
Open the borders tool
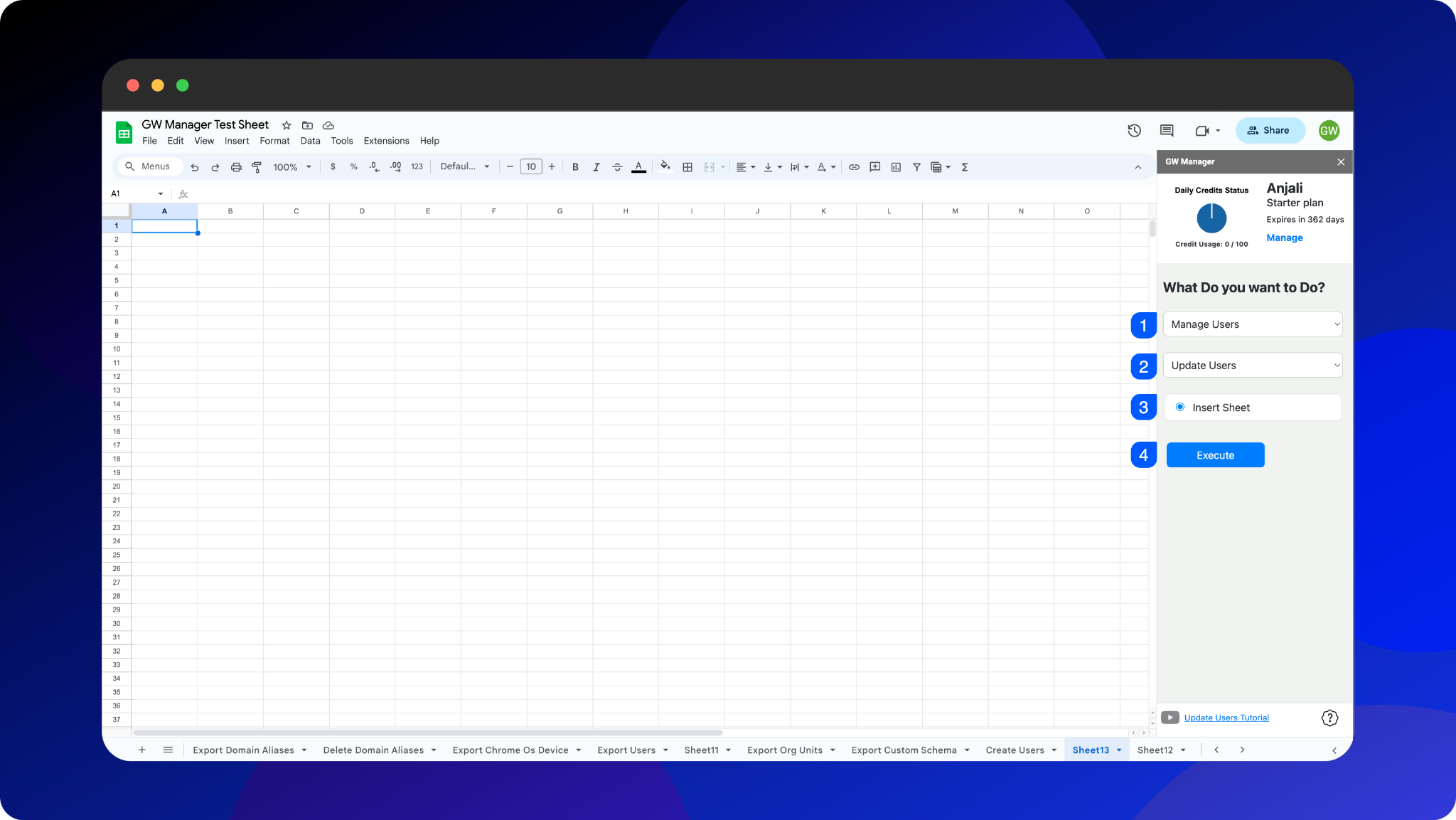pos(687,167)
